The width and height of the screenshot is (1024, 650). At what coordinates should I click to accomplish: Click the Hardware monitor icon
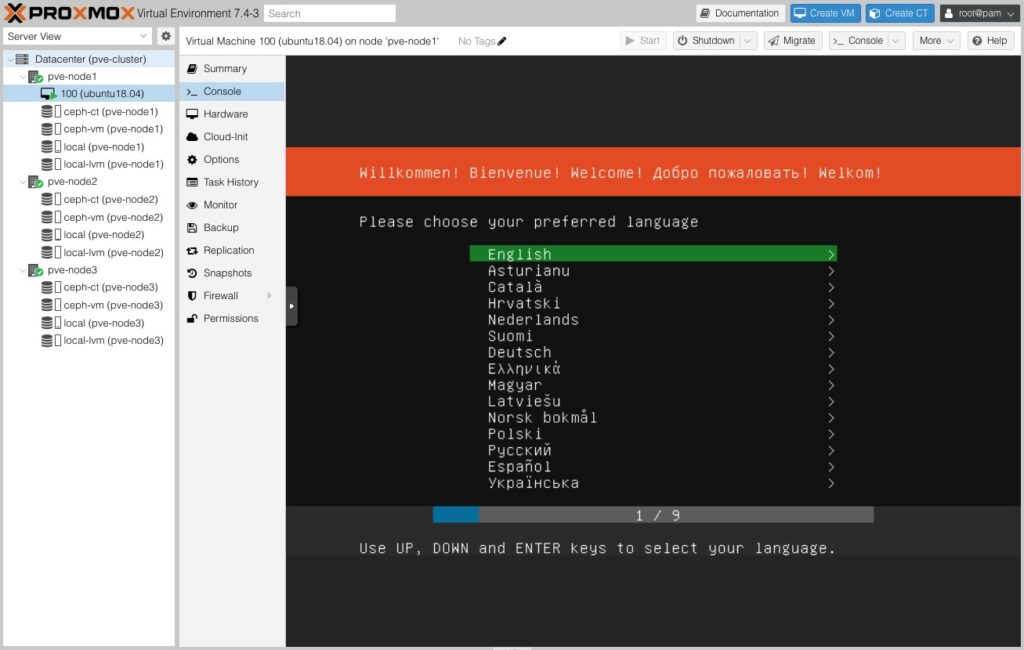(x=192, y=114)
